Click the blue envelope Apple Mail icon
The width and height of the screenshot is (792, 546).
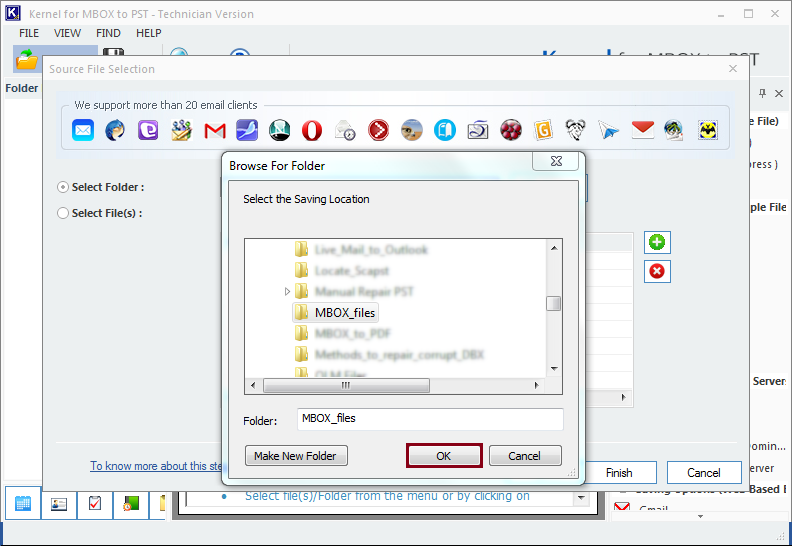[x=83, y=130]
